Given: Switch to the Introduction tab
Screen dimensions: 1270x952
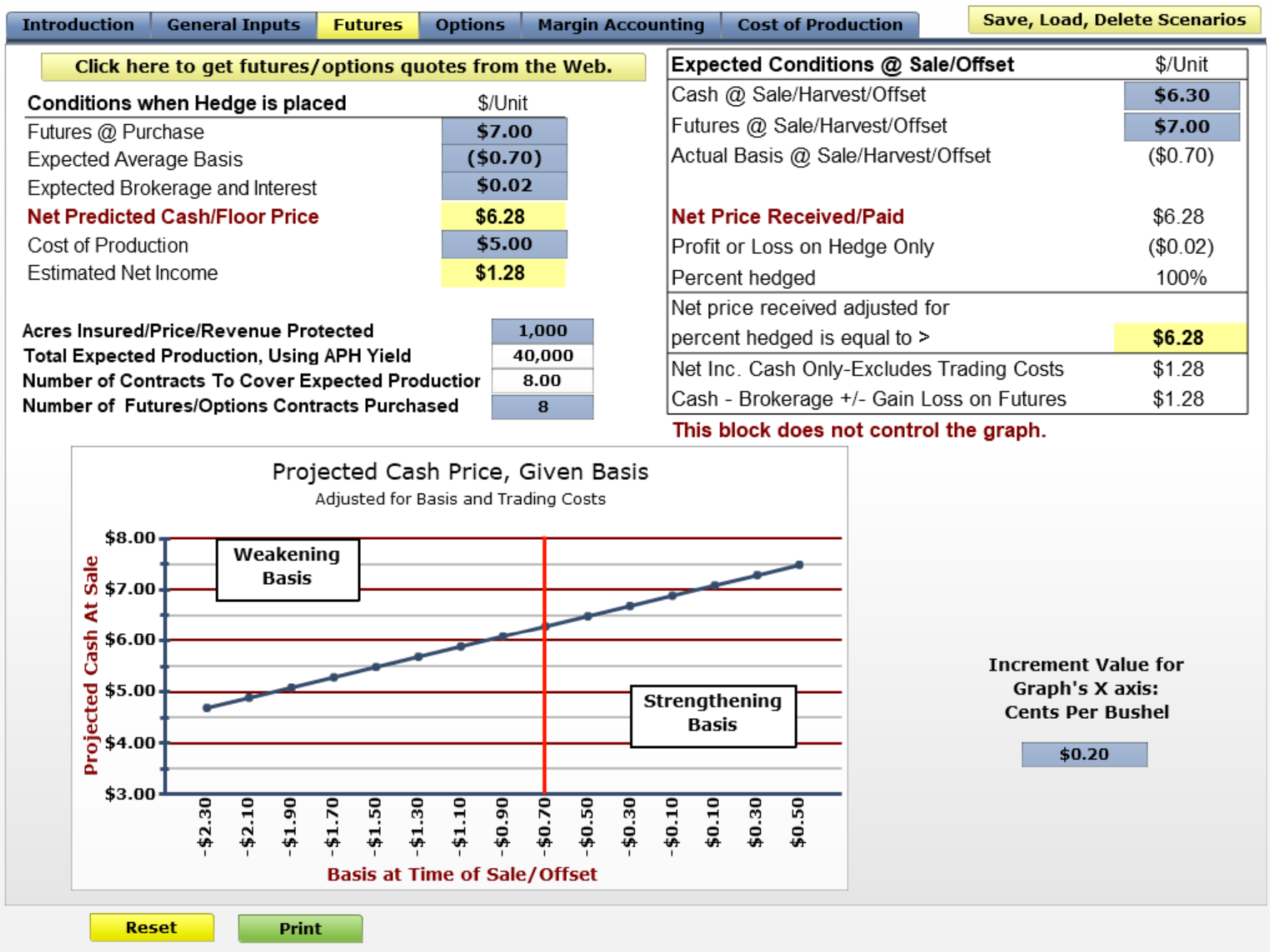Looking at the screenshot, I should tap(78, 25).
